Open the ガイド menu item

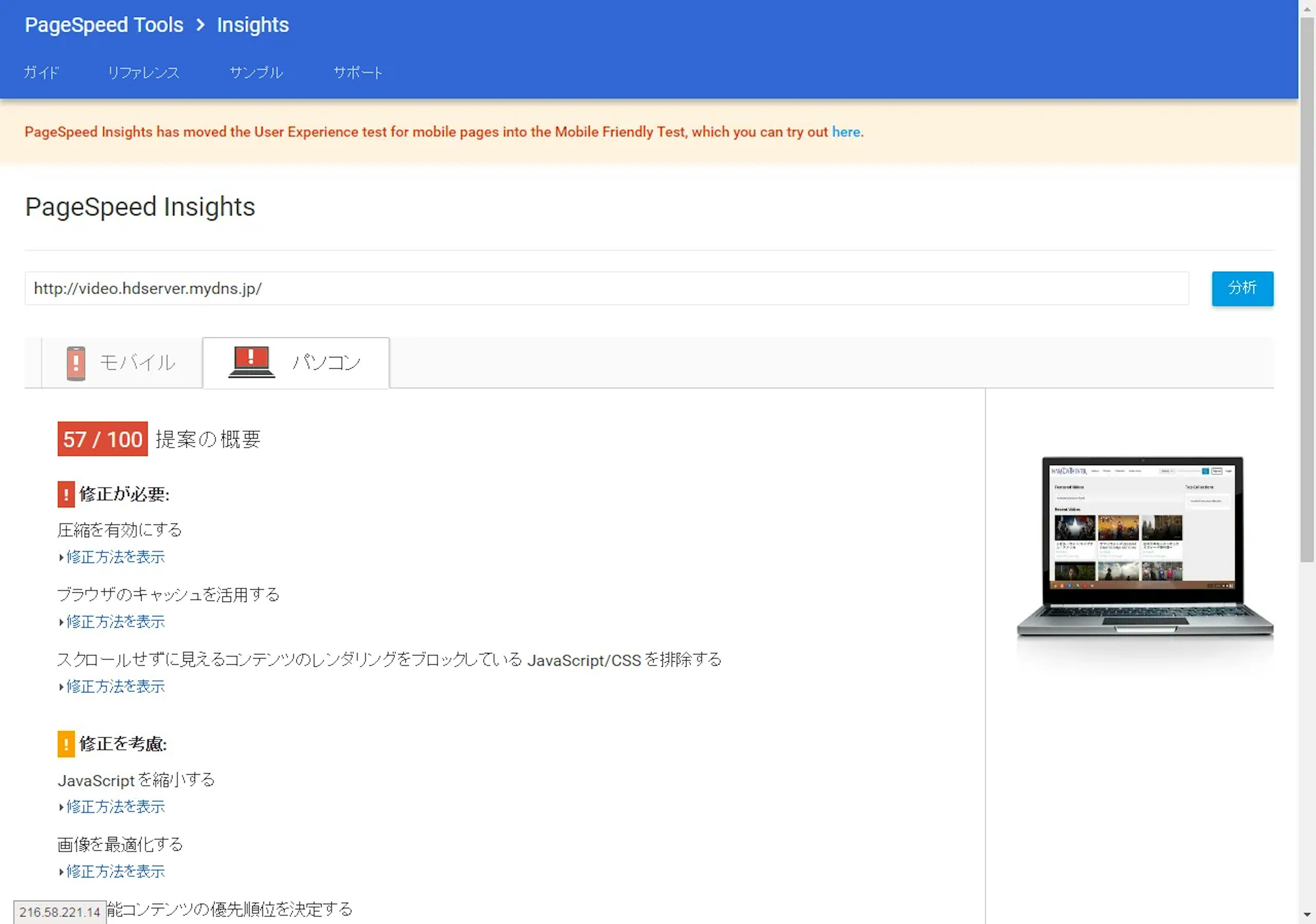[x=41, y=73]
